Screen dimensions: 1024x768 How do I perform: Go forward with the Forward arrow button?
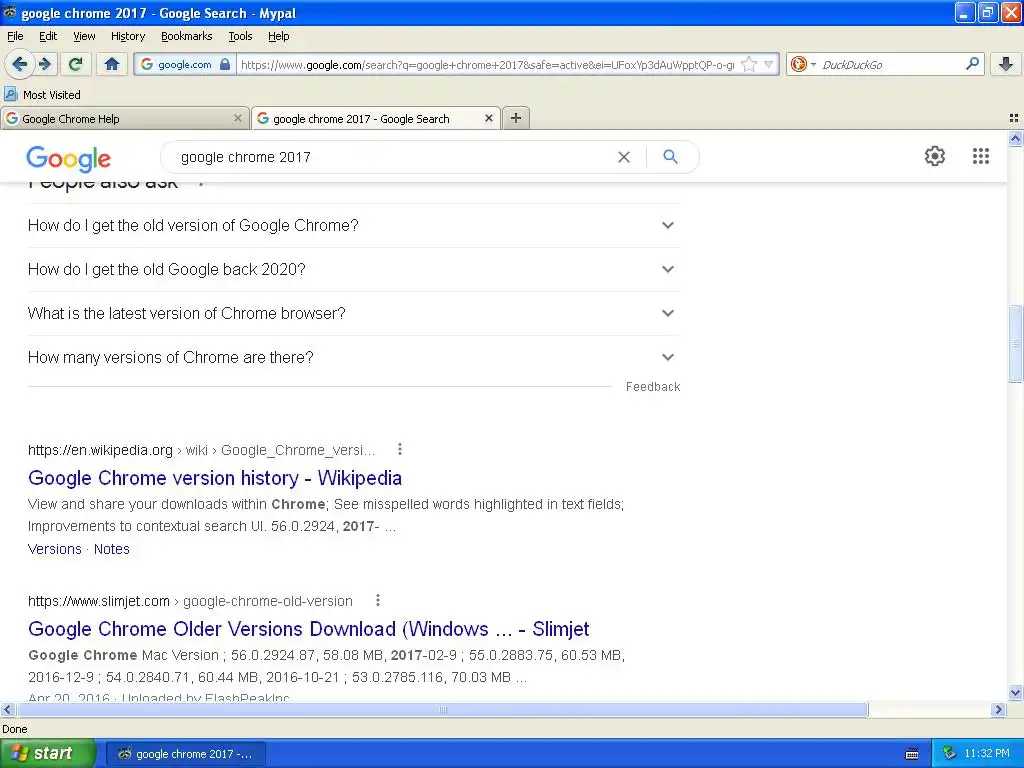tap(45, 64)
